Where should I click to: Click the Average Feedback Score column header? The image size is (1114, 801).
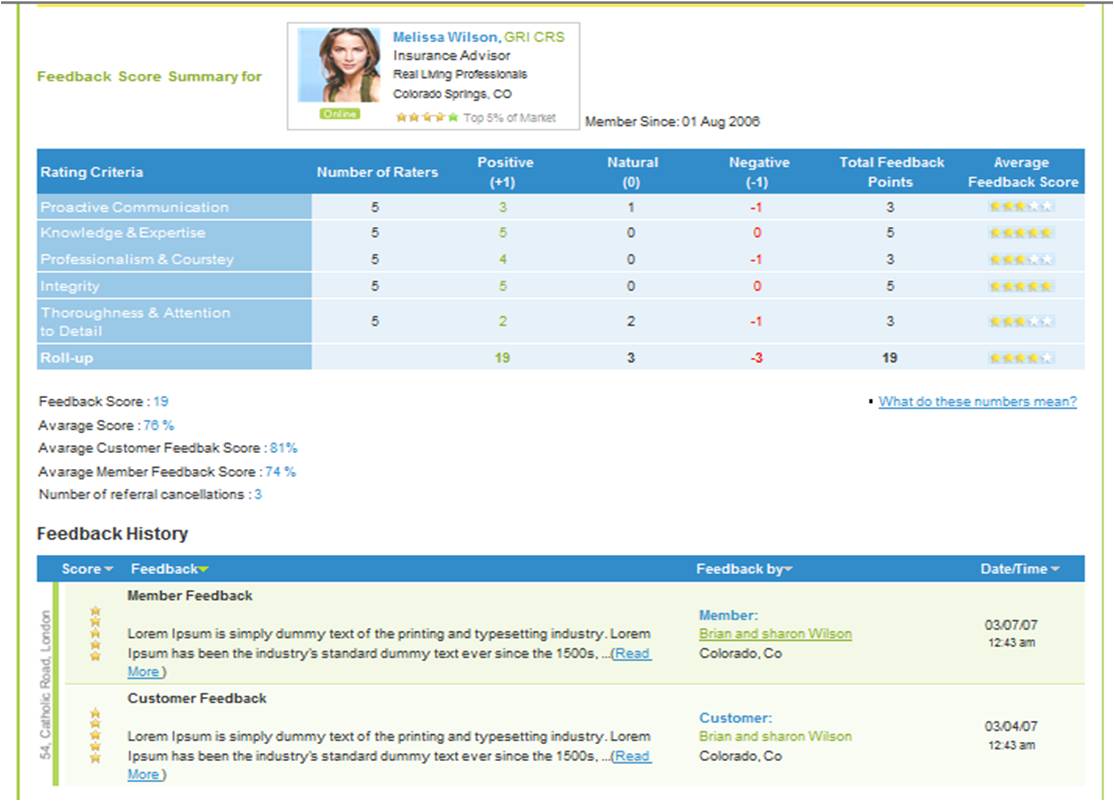(x=1022, y=172)
